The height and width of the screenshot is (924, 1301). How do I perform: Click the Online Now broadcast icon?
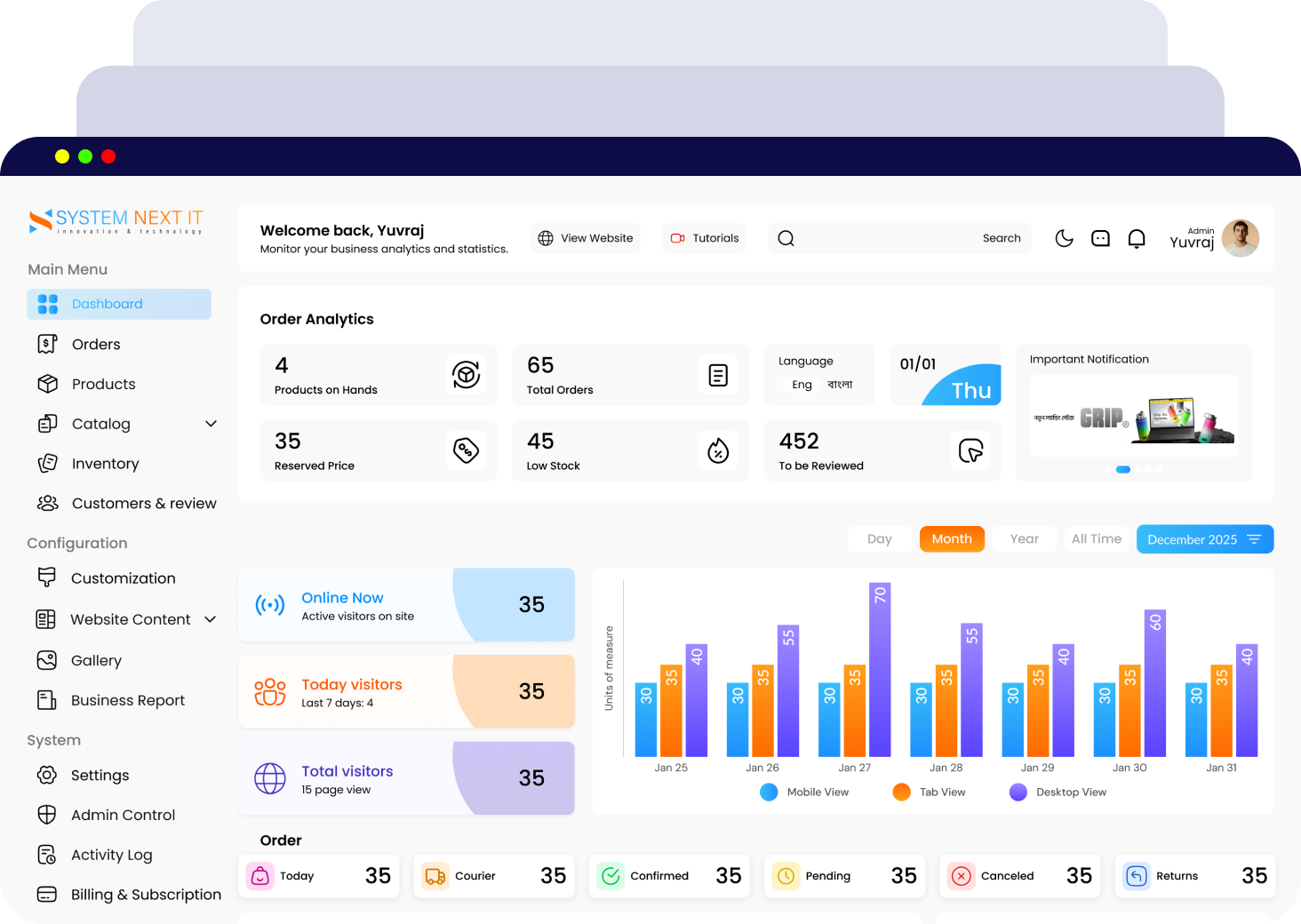tap(270, 605)
